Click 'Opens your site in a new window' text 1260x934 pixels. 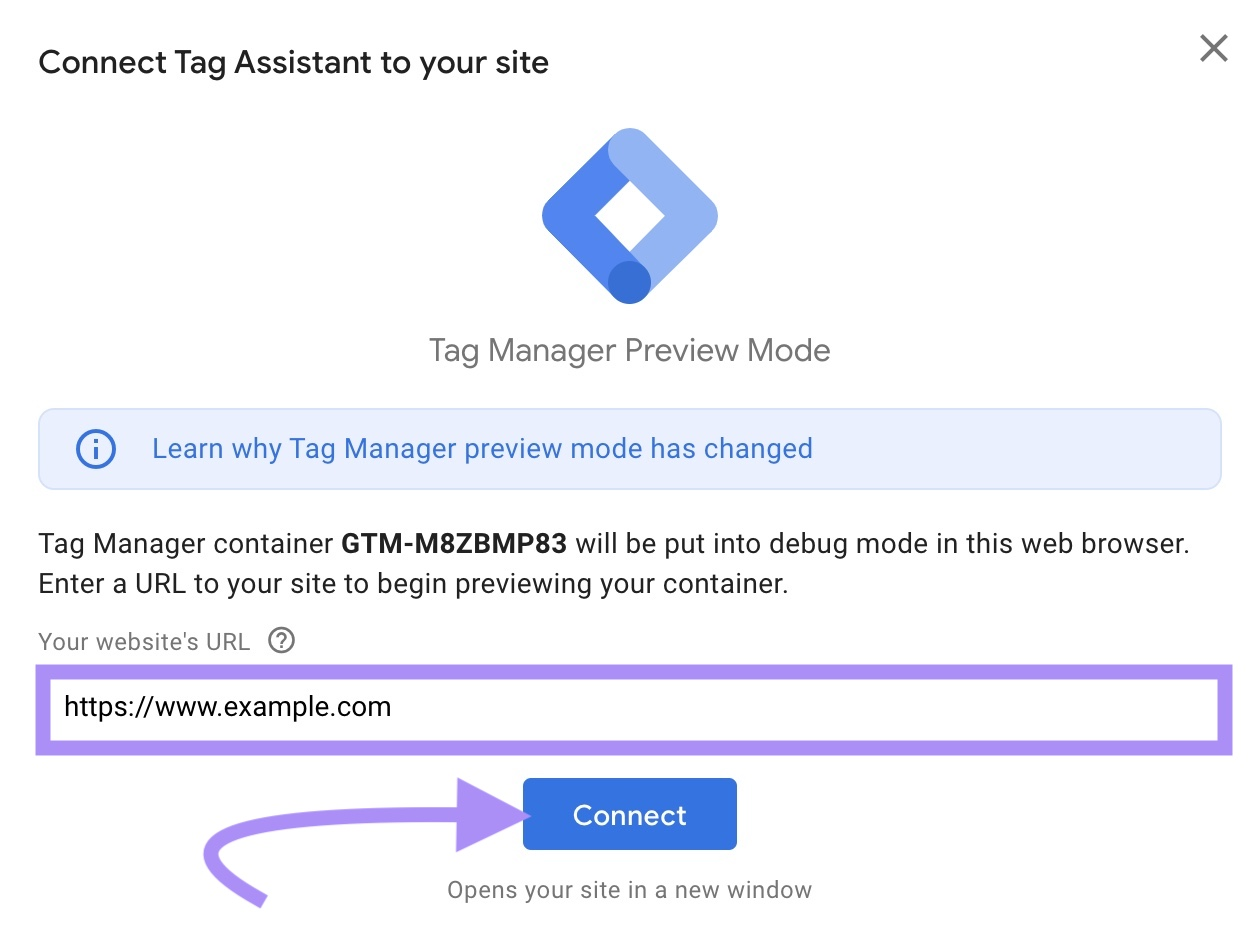(x=629, y=889)
